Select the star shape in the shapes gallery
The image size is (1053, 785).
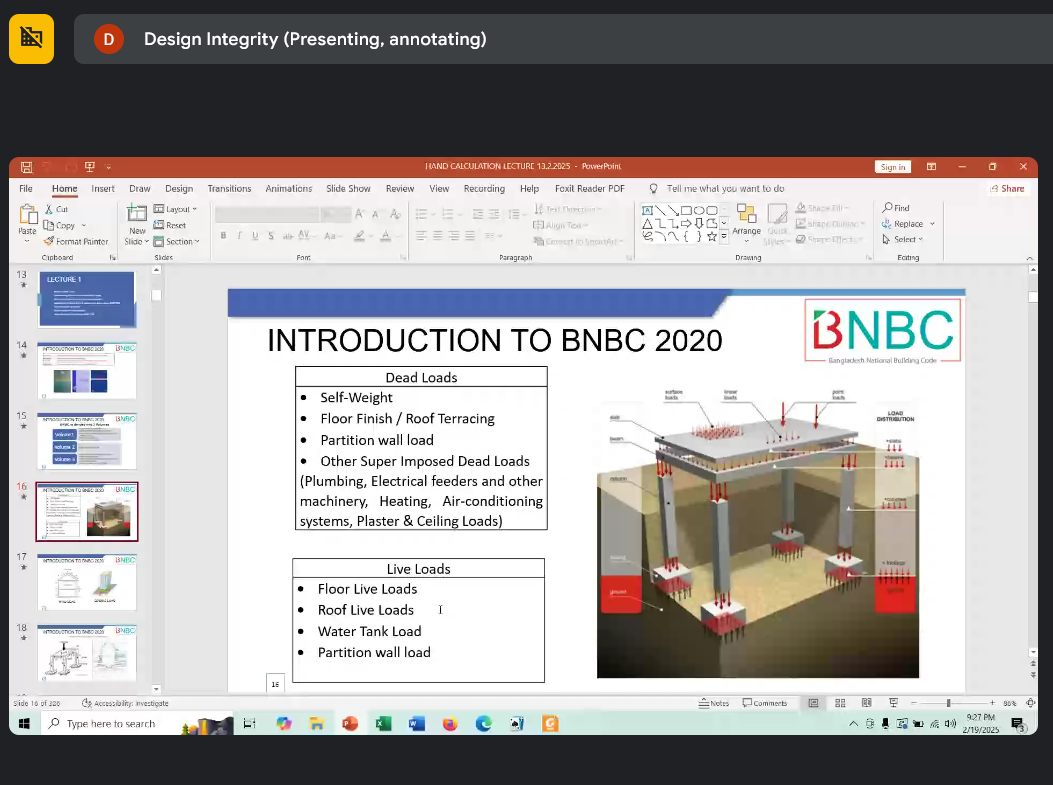click(x=712, y=236)
